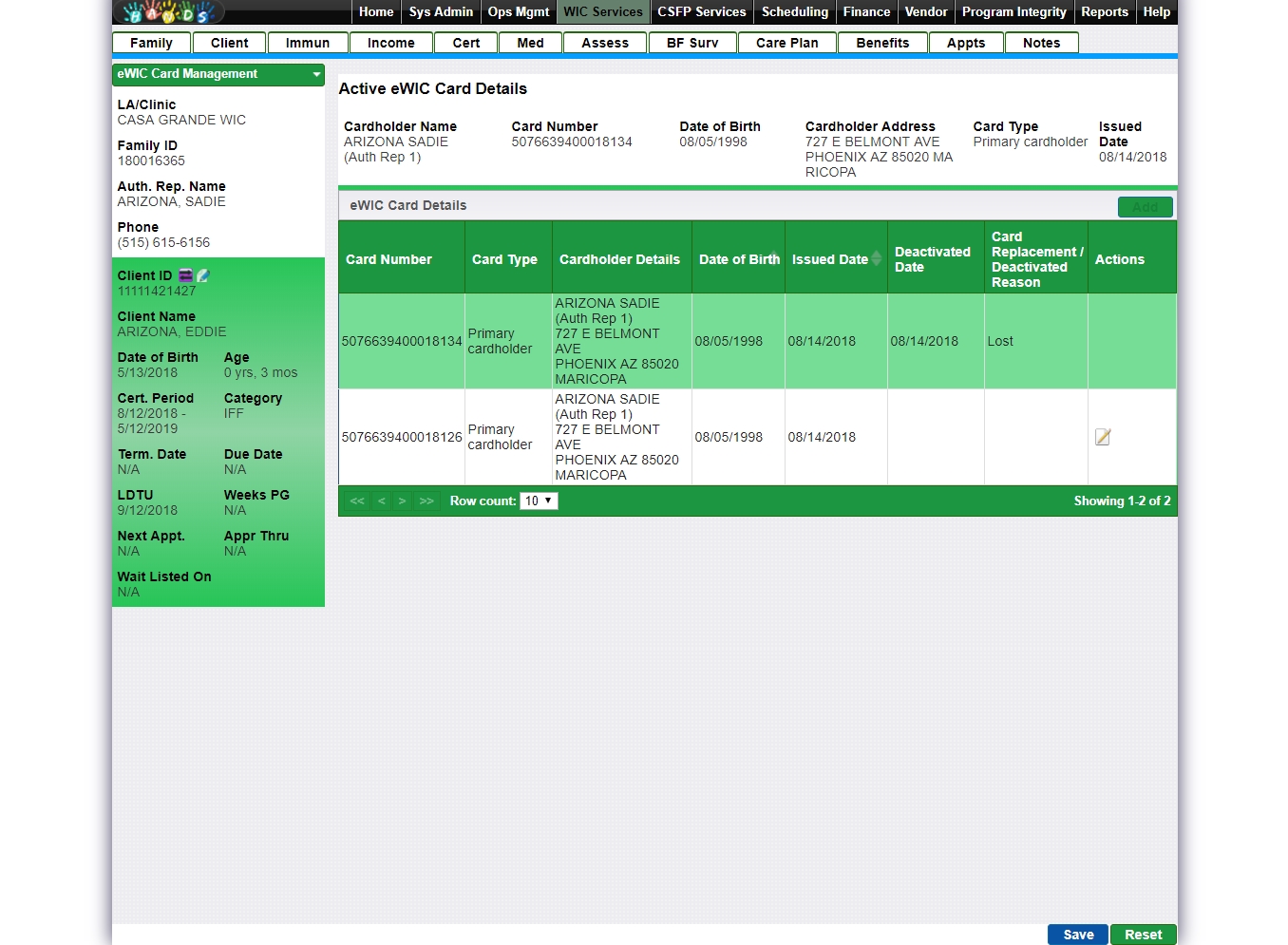Select the lost card row 5076639400018134
This screenshot has width=1288, height=945.
point(402,341)
